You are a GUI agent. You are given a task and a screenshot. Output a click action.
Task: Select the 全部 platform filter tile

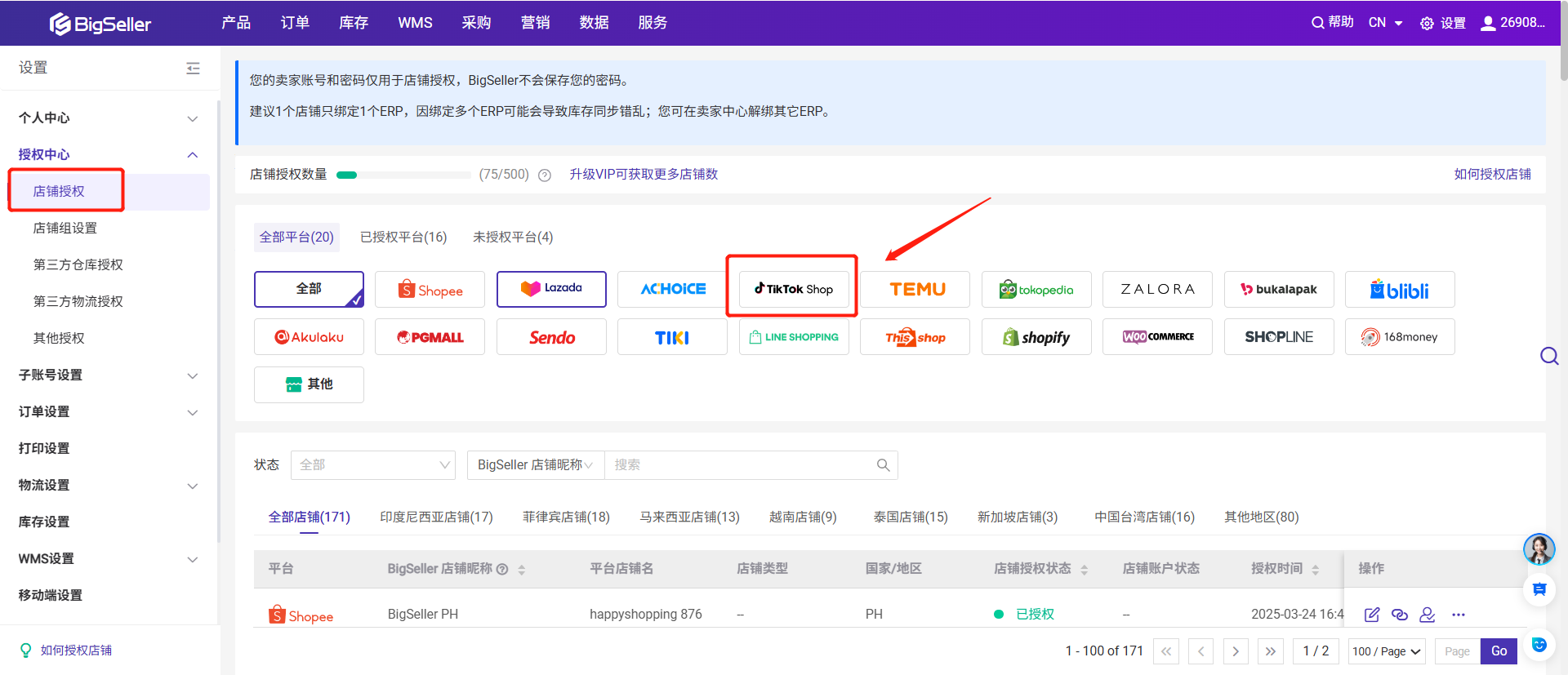(x=309, y=289)
